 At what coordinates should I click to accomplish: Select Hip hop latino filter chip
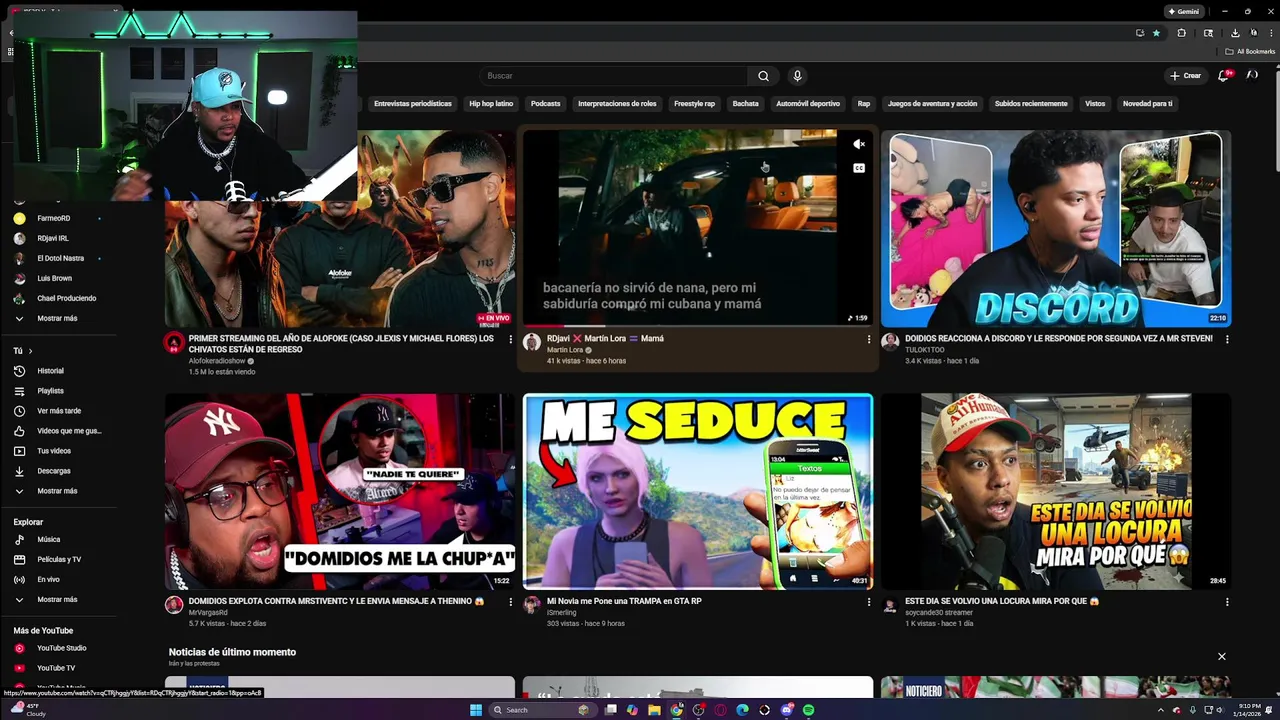(x=491, y=104)
